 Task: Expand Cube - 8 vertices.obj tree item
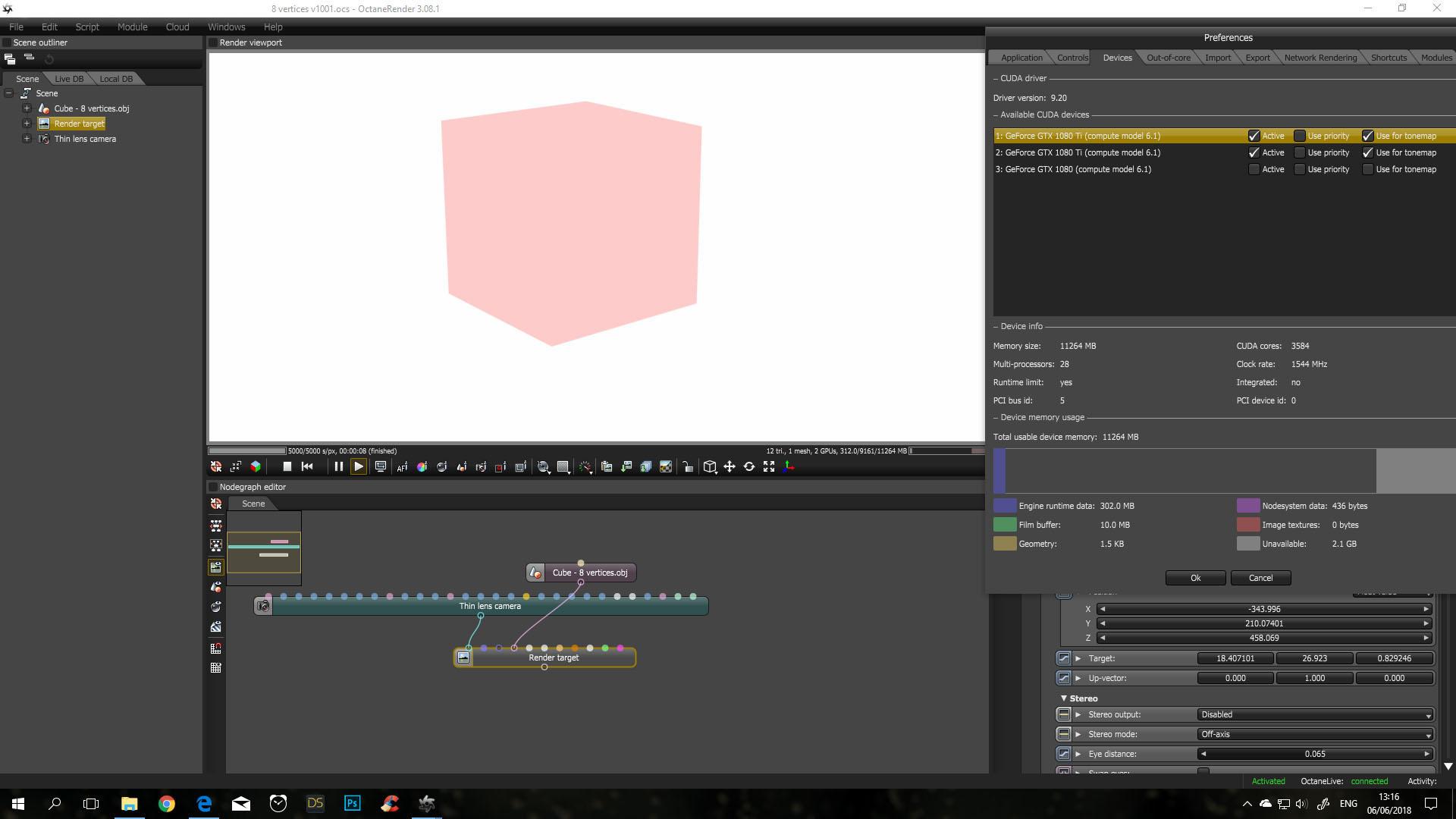point(27,108)
